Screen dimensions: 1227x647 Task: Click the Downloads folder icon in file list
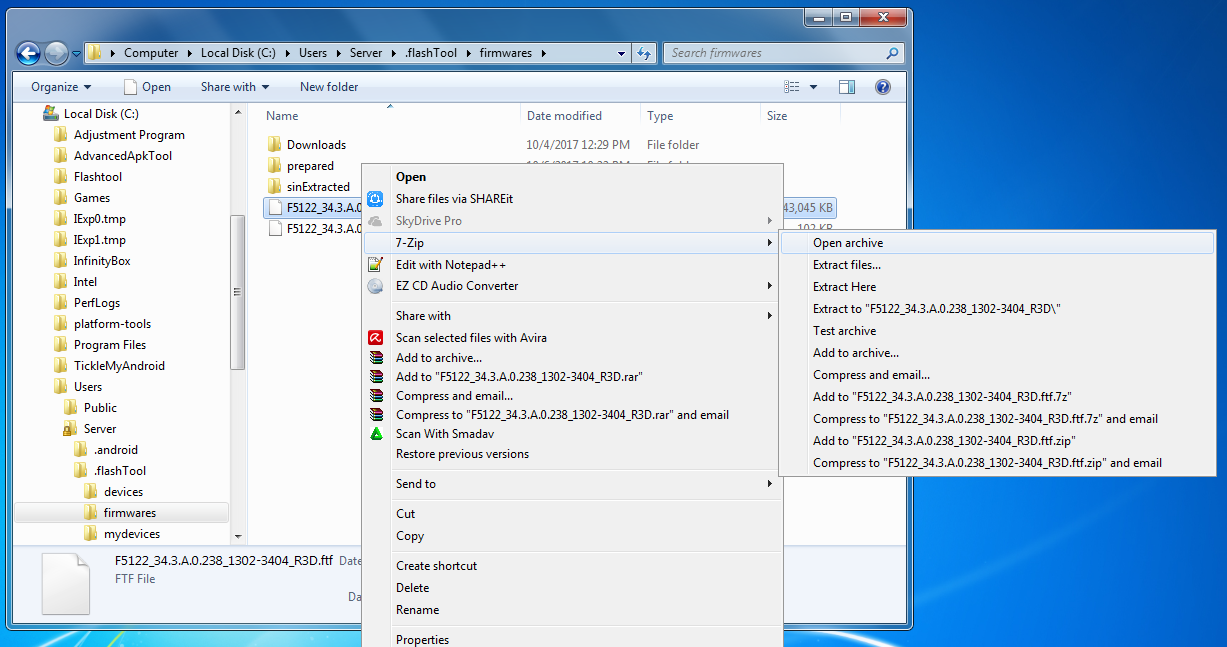click(275, 145)
